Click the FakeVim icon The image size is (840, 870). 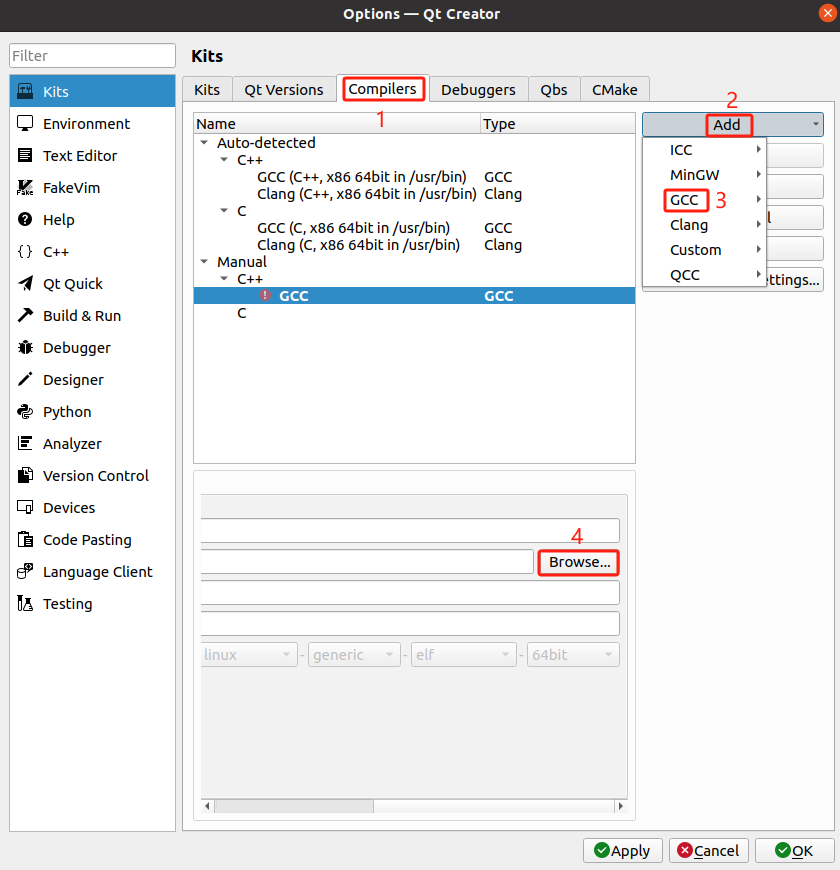pyautogui.click(x=25, y=188)
